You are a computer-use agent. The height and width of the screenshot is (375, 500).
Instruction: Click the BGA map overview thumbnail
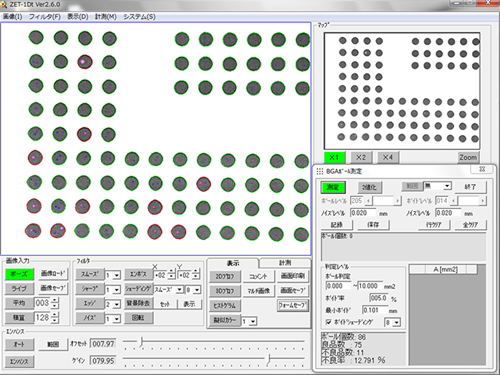pyautogui.click(x=402, y=91)
